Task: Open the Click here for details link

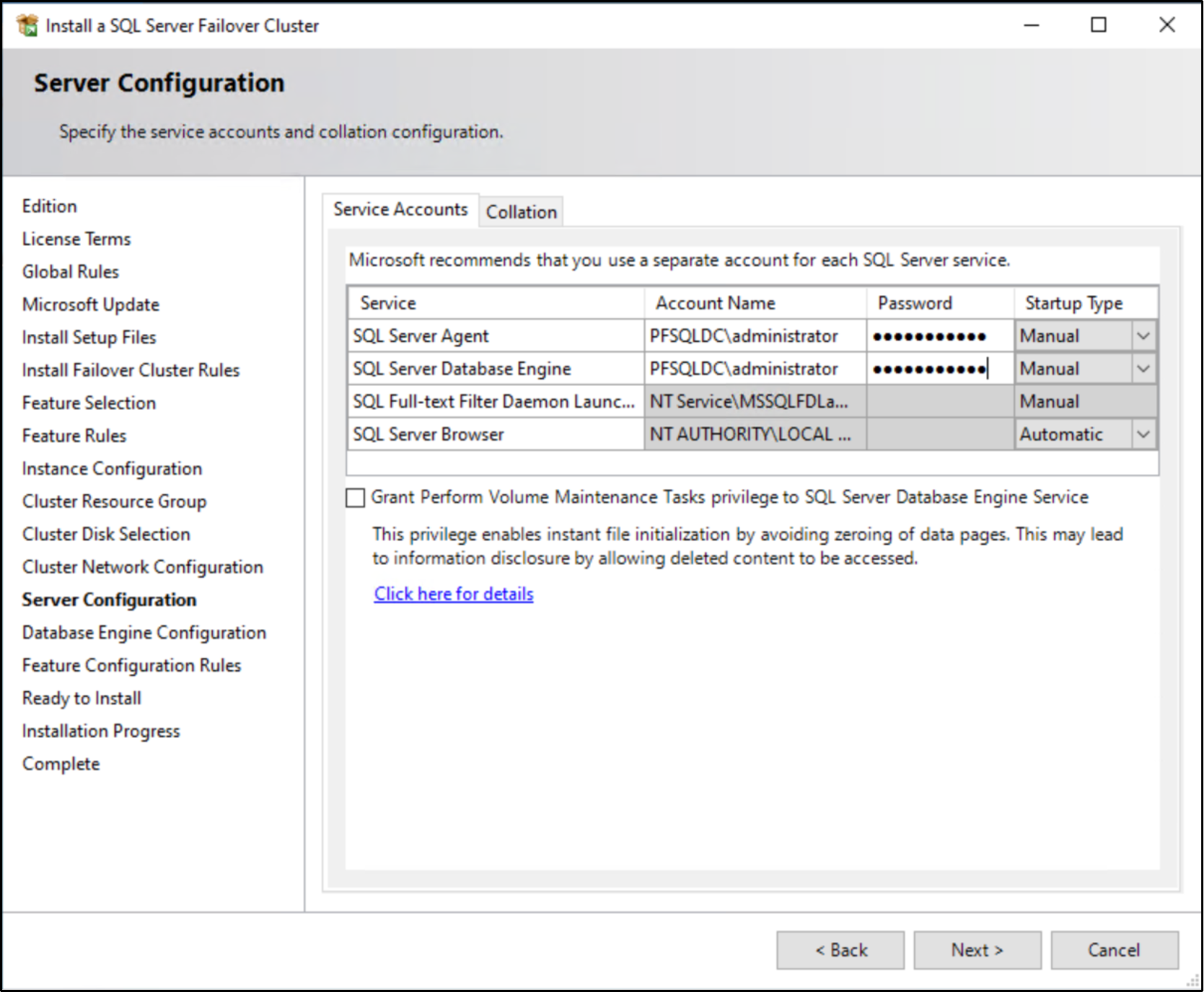Action: (x=454, y=594)
